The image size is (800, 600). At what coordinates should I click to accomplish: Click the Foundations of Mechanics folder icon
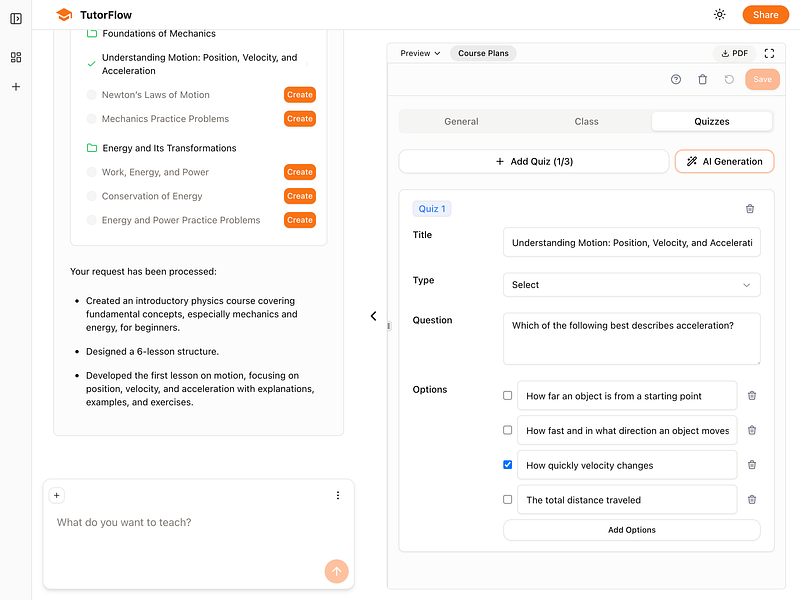tap(92, 34)
